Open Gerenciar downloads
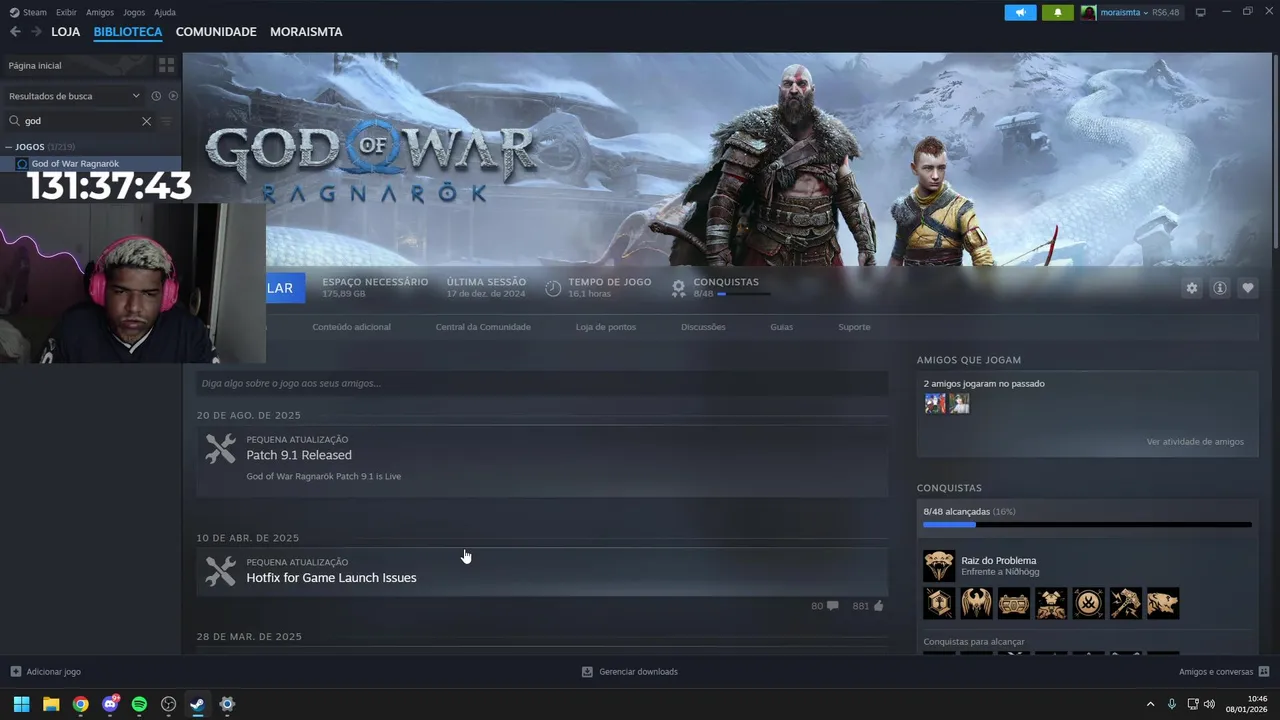Viewport: 1280px width, 720px height. pos(630,672)
